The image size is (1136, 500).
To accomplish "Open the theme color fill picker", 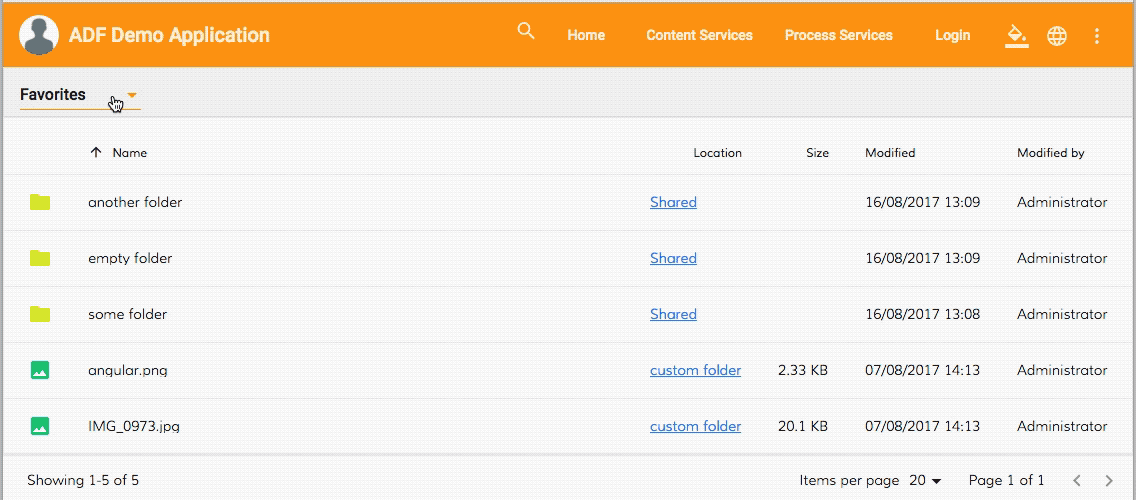I will 1016,36.
